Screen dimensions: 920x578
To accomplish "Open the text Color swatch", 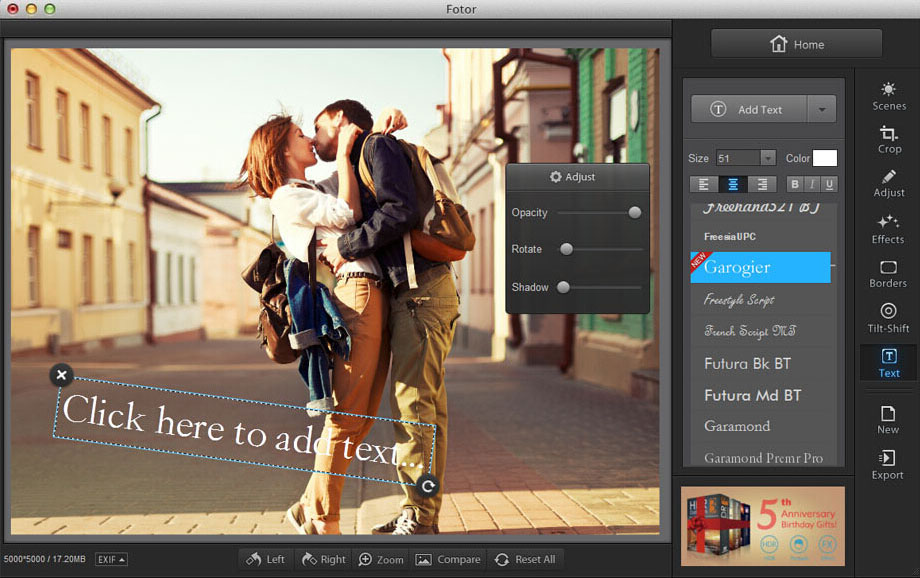I will pyautogui.click(x=825, y=158).
